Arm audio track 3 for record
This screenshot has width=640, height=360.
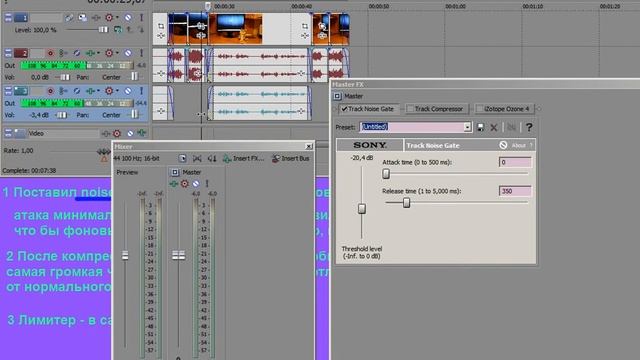pos(50,91)
